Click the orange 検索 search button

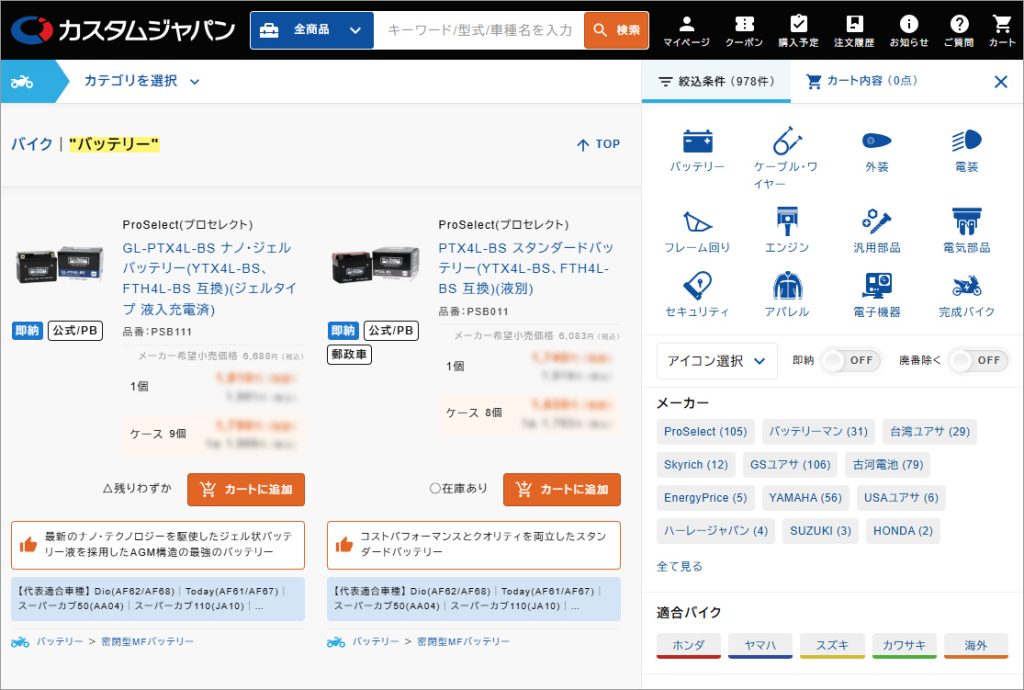pyautogui.click(x=616, y=30)
